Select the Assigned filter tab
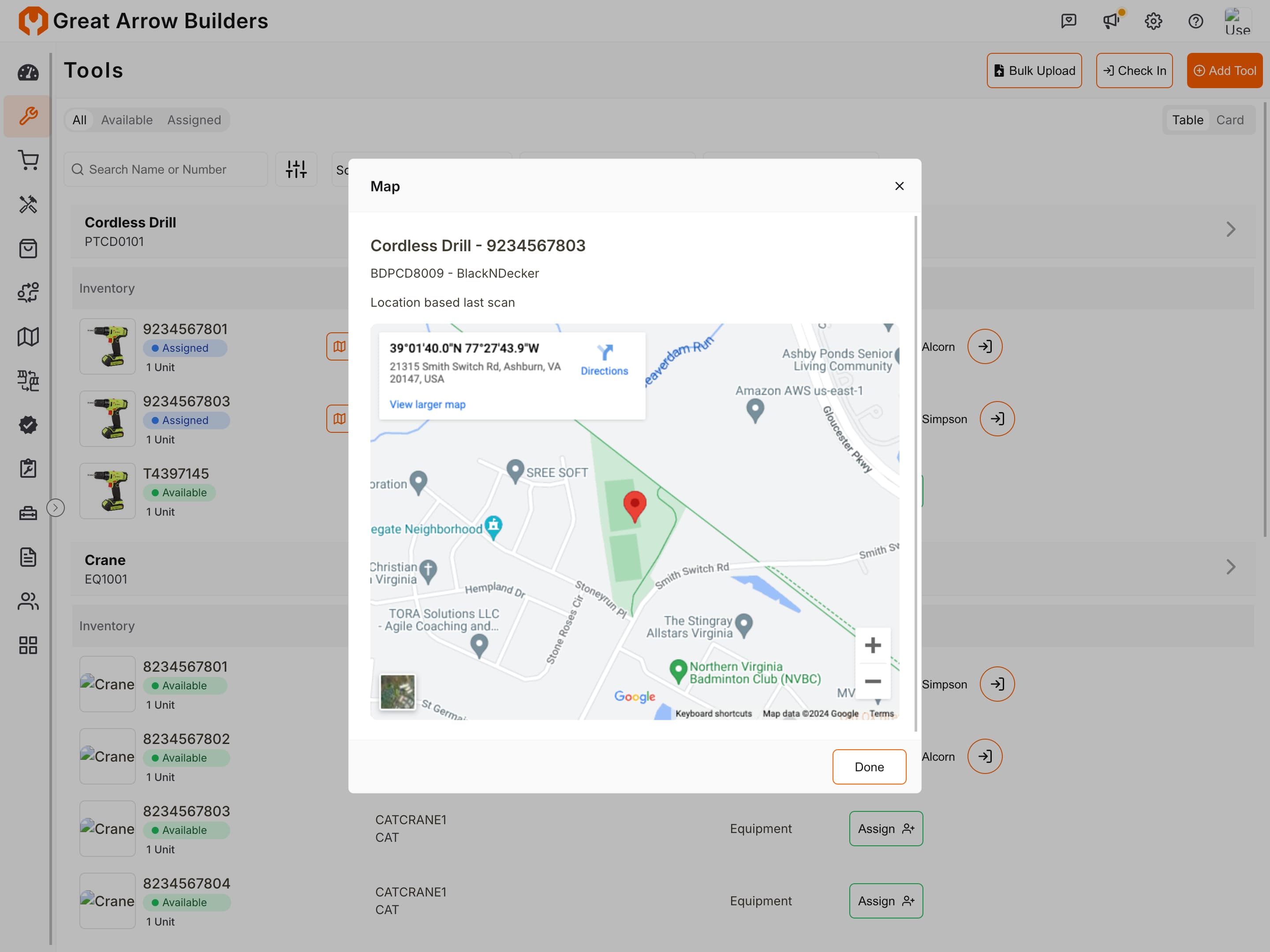 pos(194,120)
